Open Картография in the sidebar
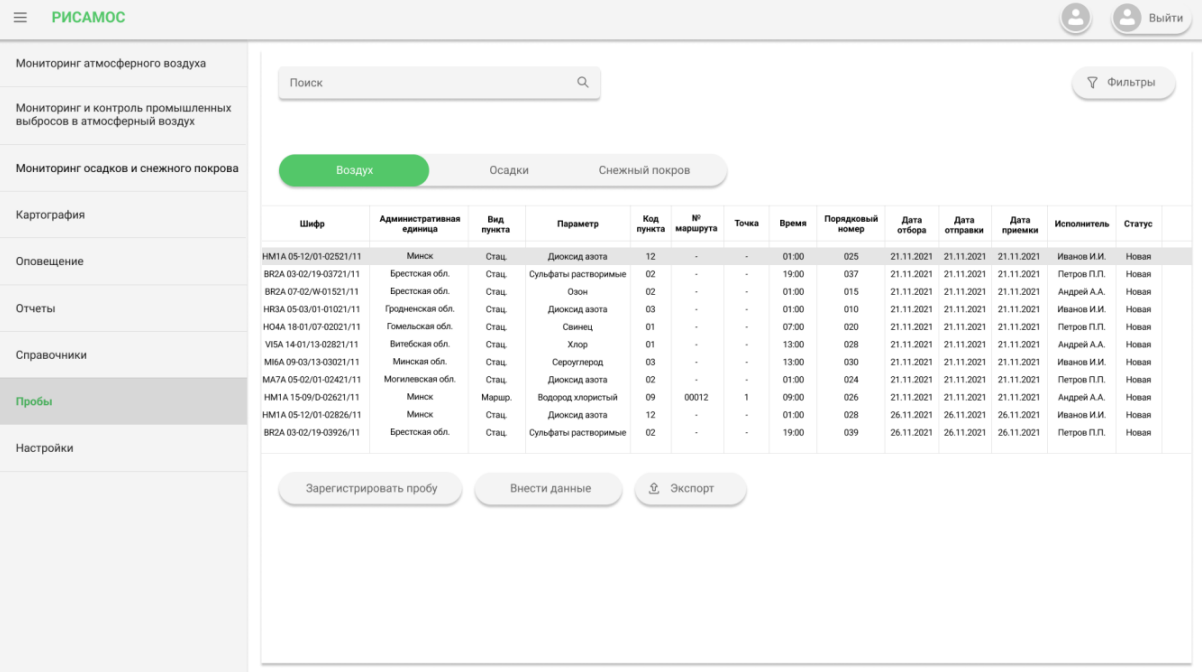This screenshot has height=672, width=1202. [x=50, y=215]
